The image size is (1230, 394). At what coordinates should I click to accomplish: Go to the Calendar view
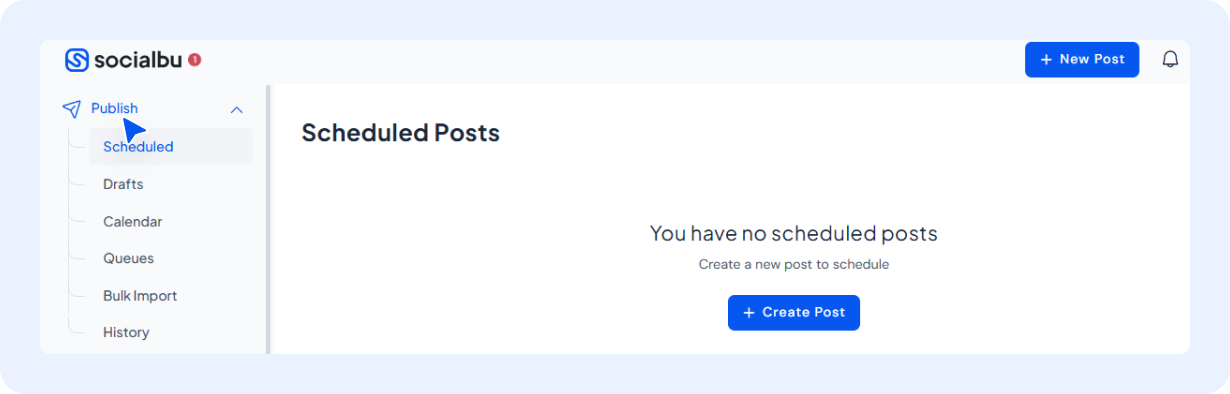pos(132,221)
